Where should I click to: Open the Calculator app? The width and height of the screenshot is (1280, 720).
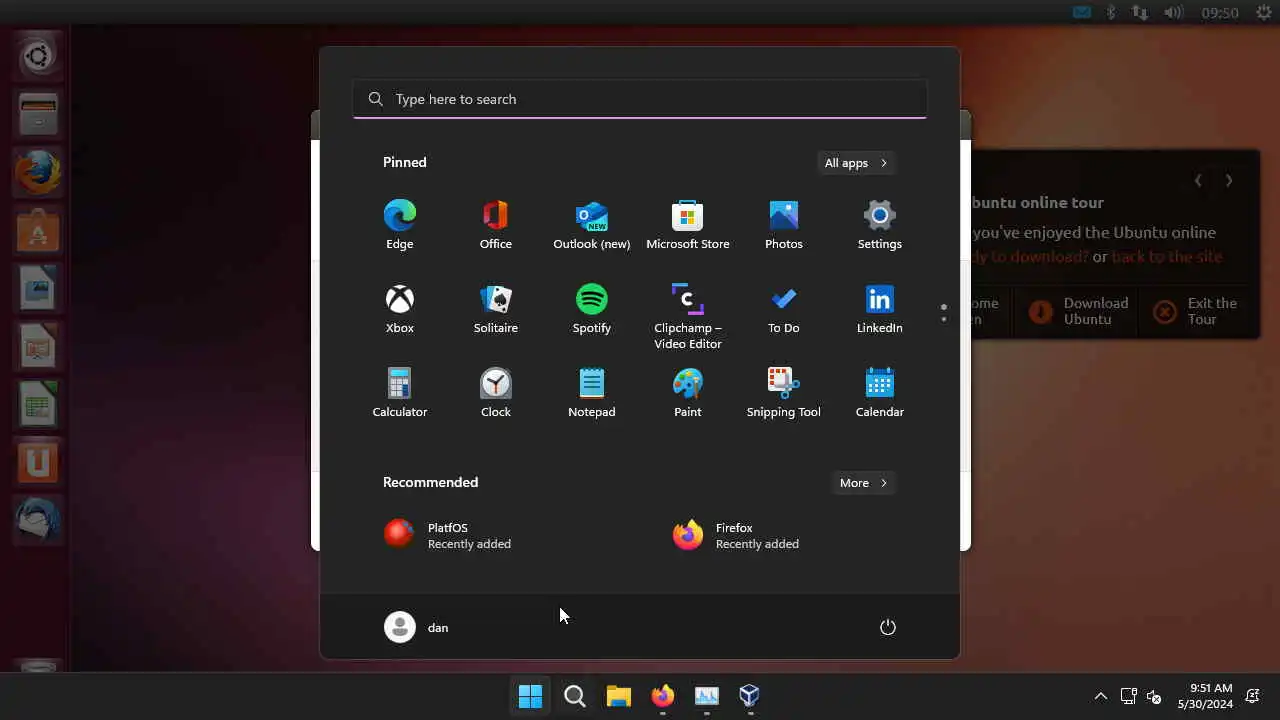point(399,393)
